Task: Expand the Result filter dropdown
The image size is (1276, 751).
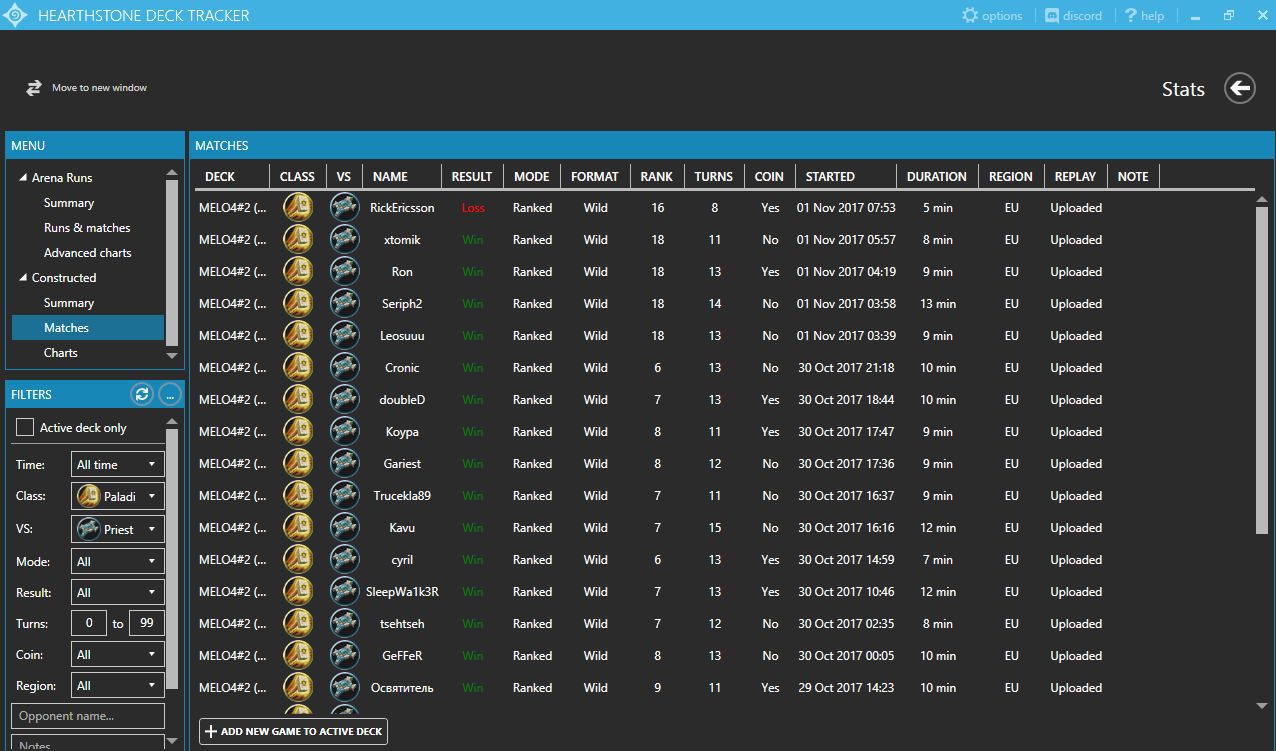Action: 117,593
